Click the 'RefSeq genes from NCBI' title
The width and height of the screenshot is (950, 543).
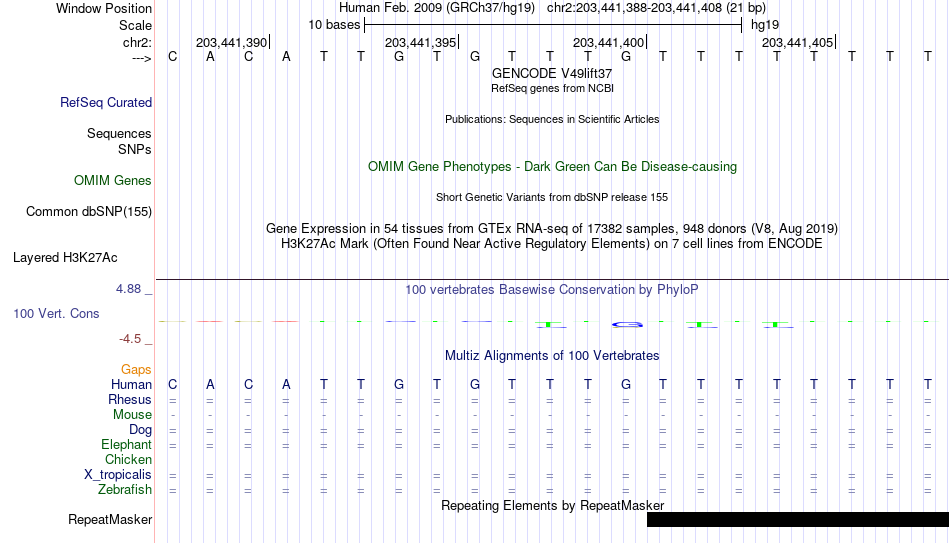[552, 88]
